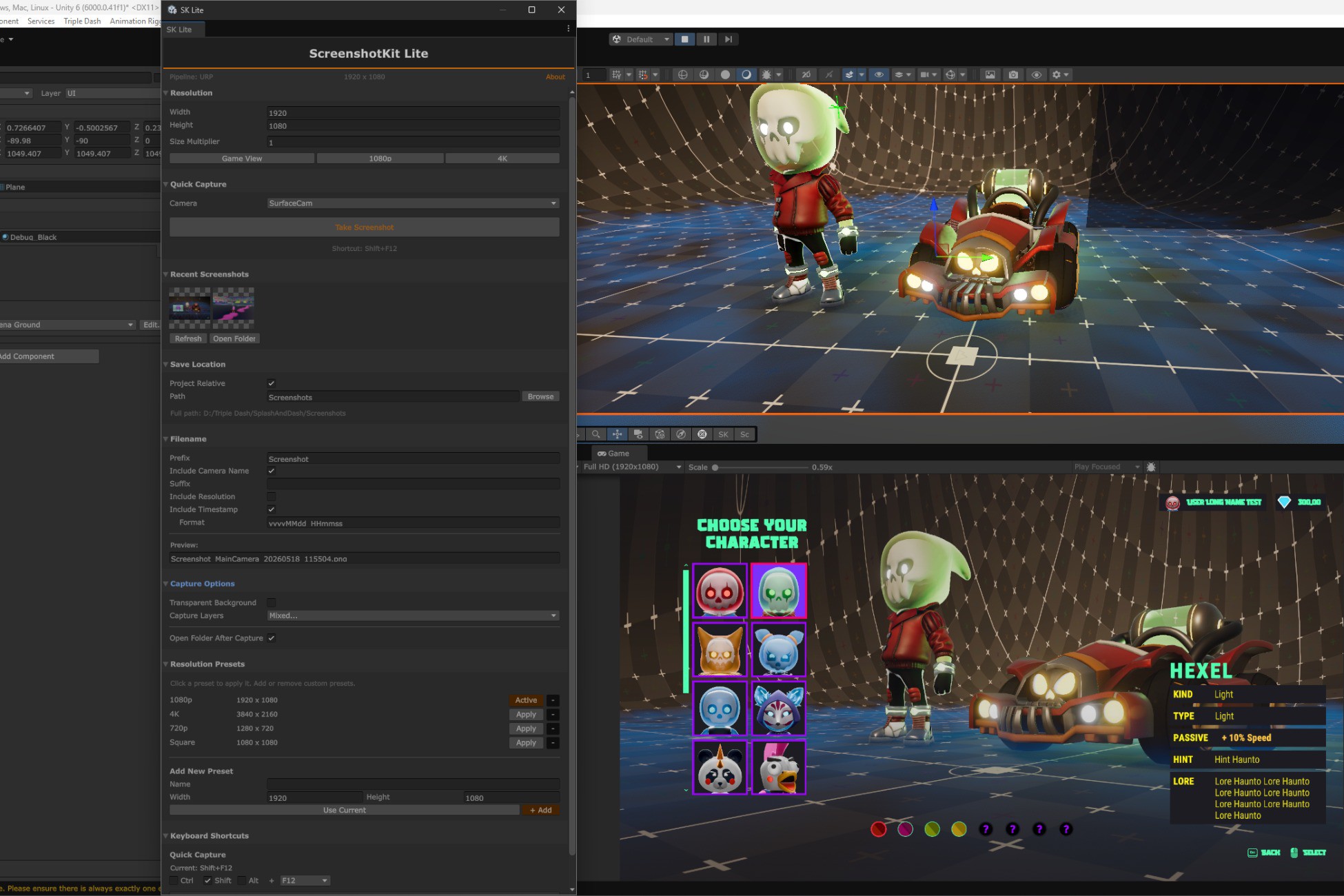Click the first recent screenshot thumbnail
Viewport: 1344px width, 896px height.
point(190,308)
